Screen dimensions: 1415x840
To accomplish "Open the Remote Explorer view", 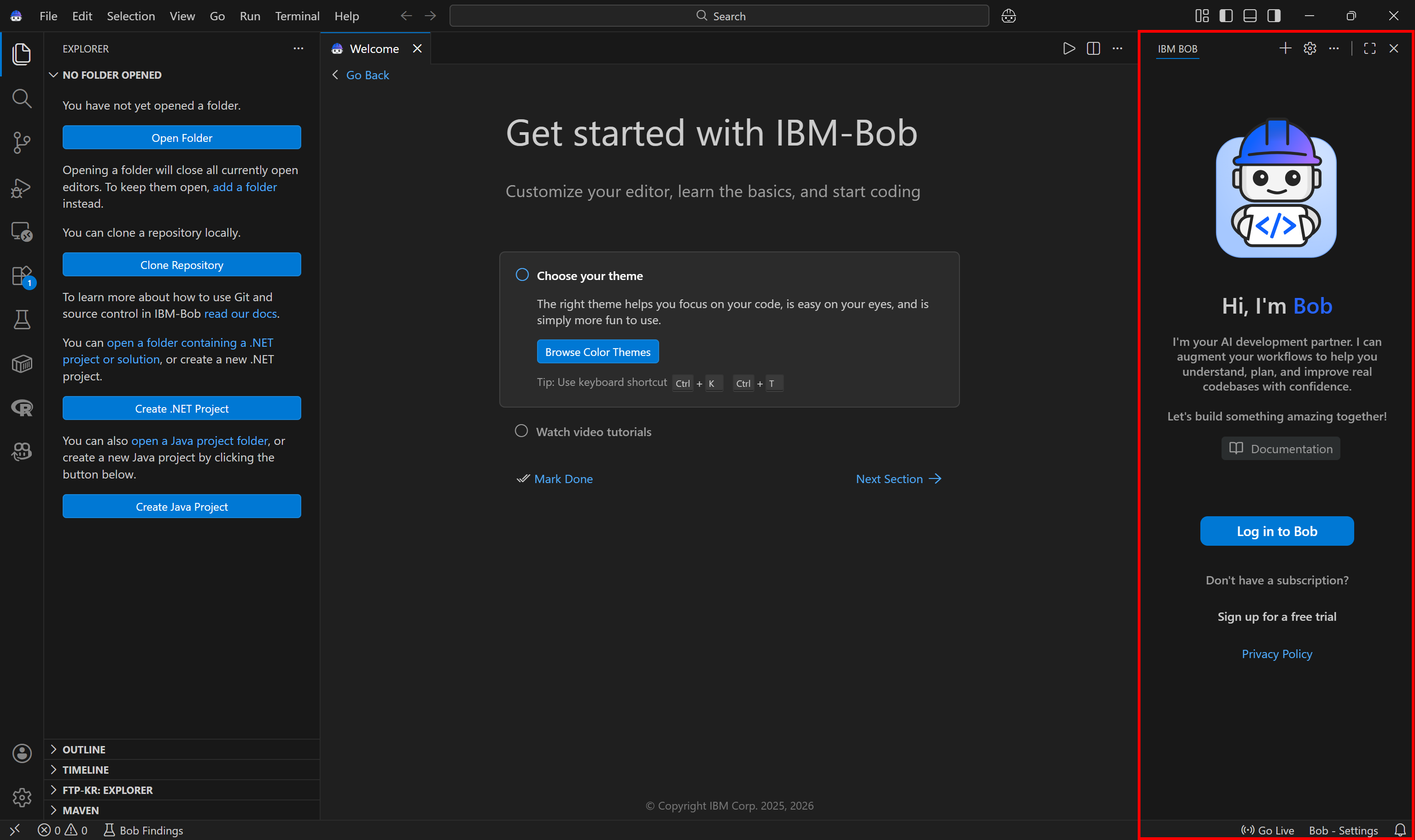I will pyautogui.click(x=22, y=232).
